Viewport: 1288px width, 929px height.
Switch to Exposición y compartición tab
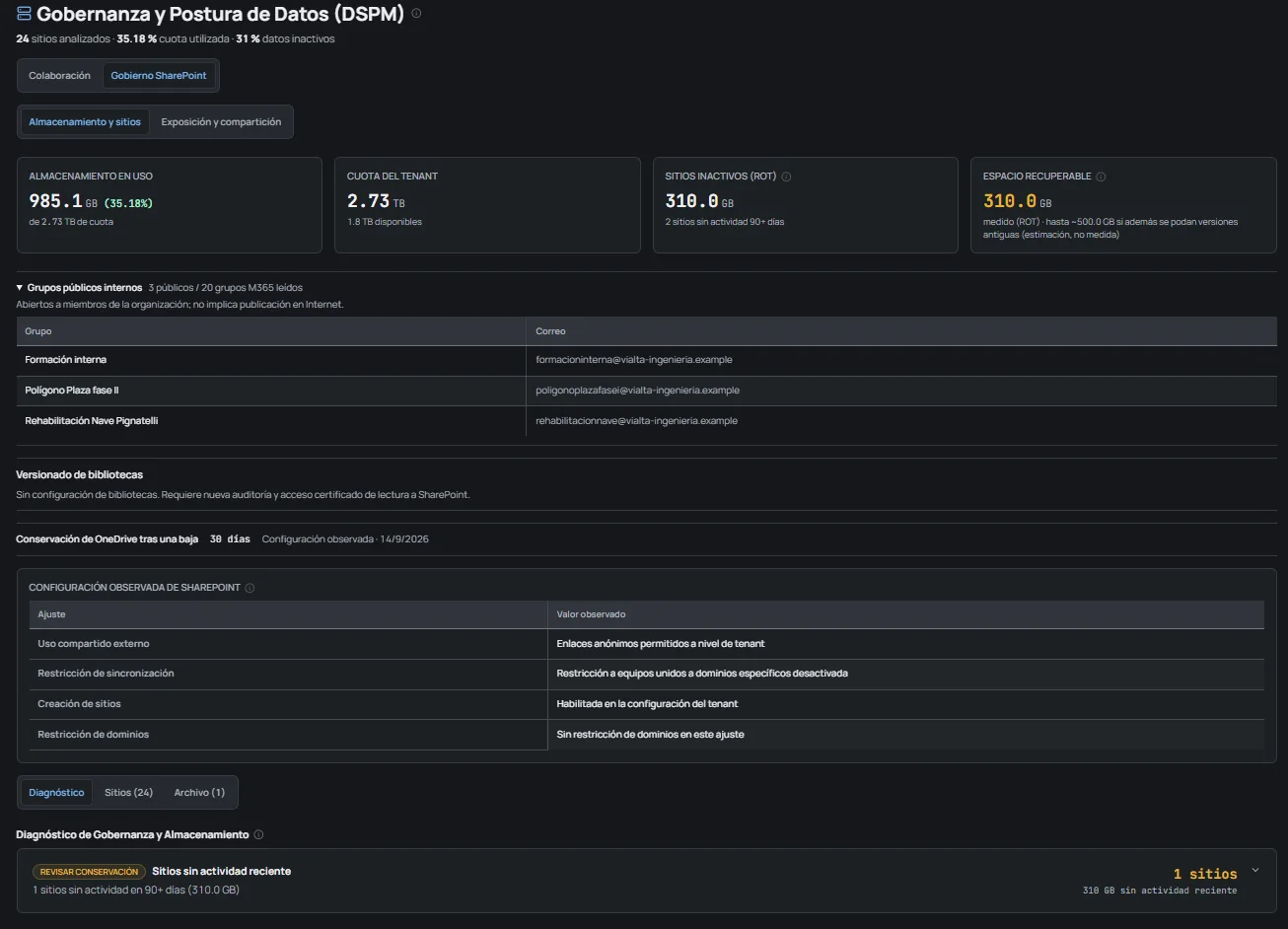pyautogui.click(x=221, y=122)
